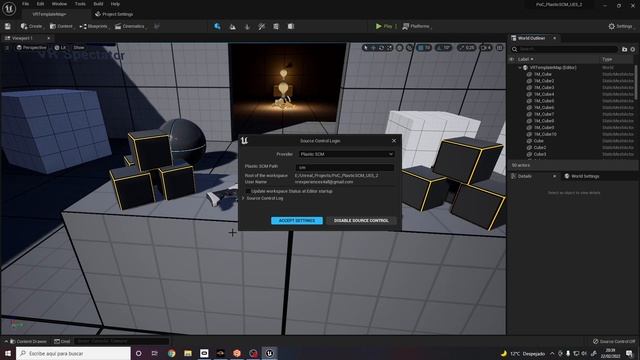The height and width of the screenshot is (360, 640).
Task: Open the World Outliner settings gear
Action: (633, 49)
